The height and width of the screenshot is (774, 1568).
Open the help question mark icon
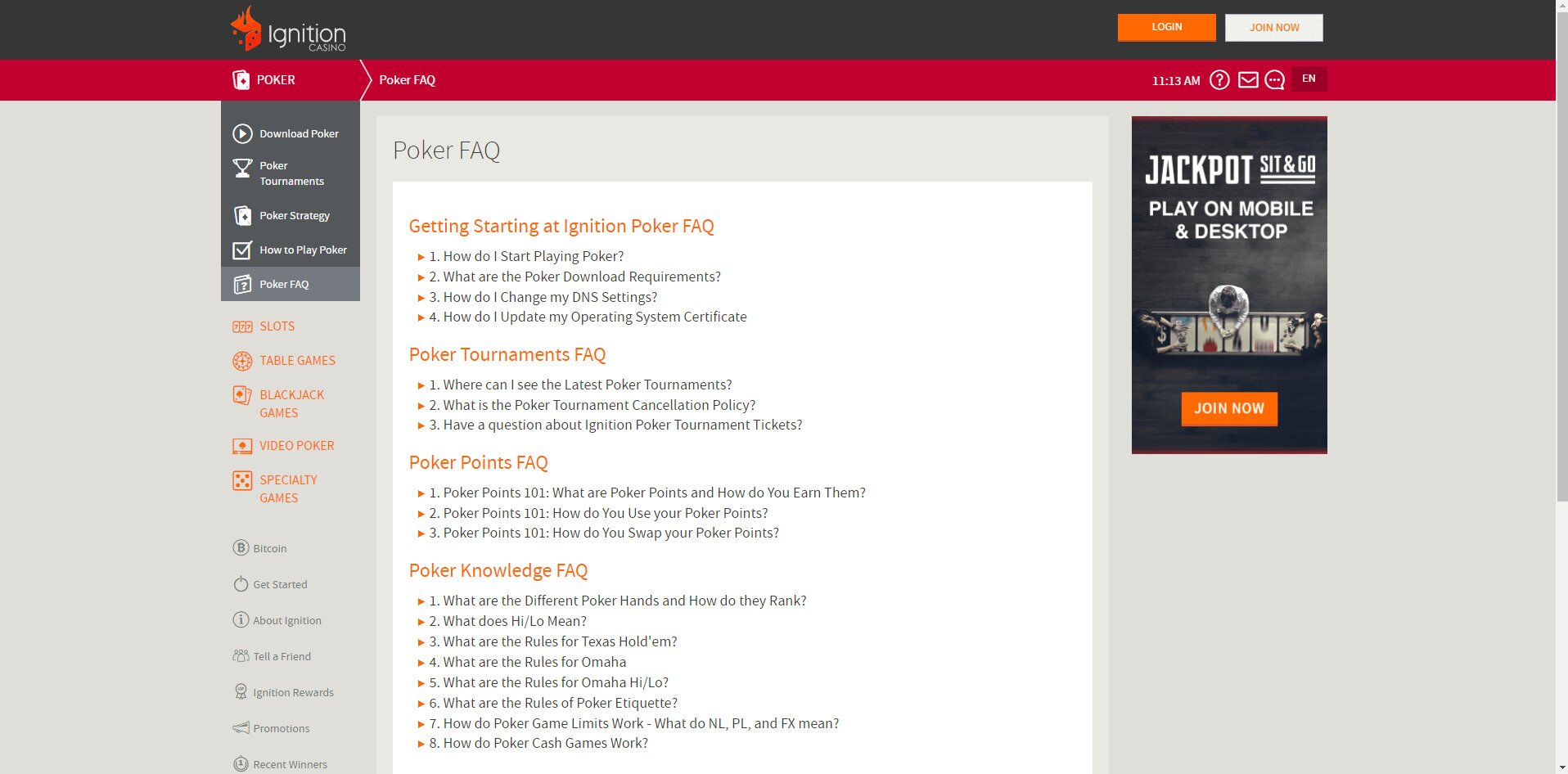1219,79
